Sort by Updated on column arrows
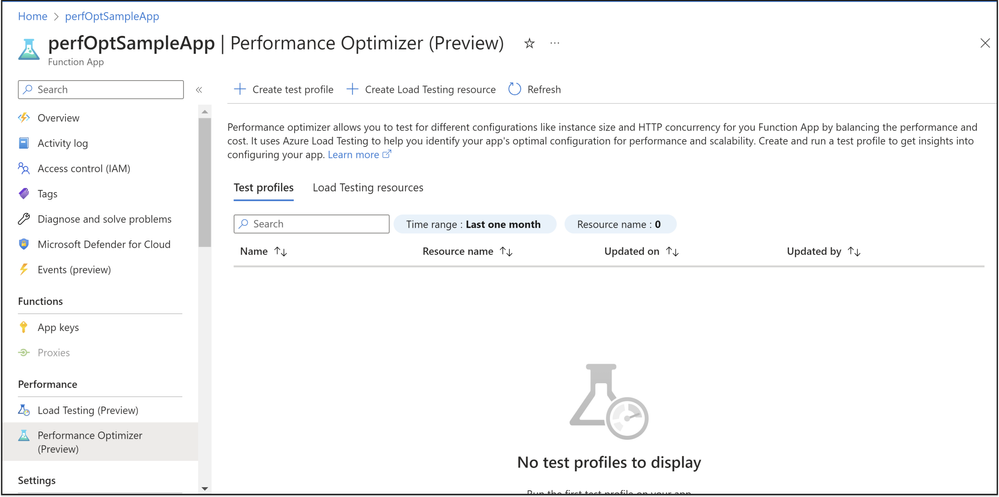Viewport: 999px width, 497px height. [672, 252]
